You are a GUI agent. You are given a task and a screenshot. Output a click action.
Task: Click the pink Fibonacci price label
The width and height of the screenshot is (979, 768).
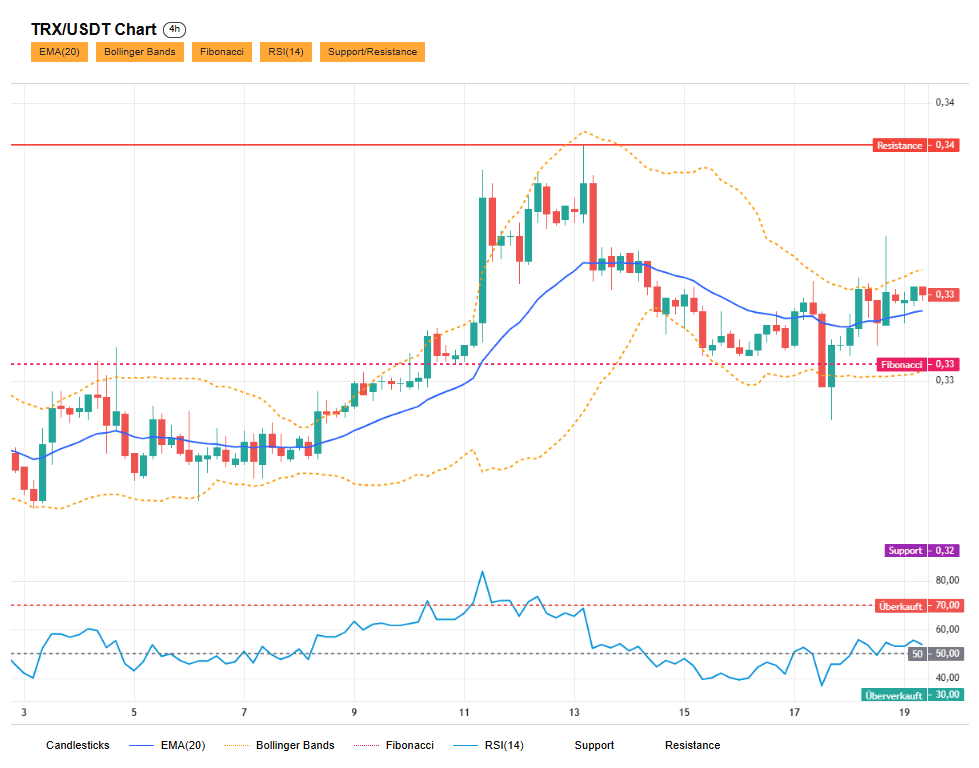click(918, 364)
